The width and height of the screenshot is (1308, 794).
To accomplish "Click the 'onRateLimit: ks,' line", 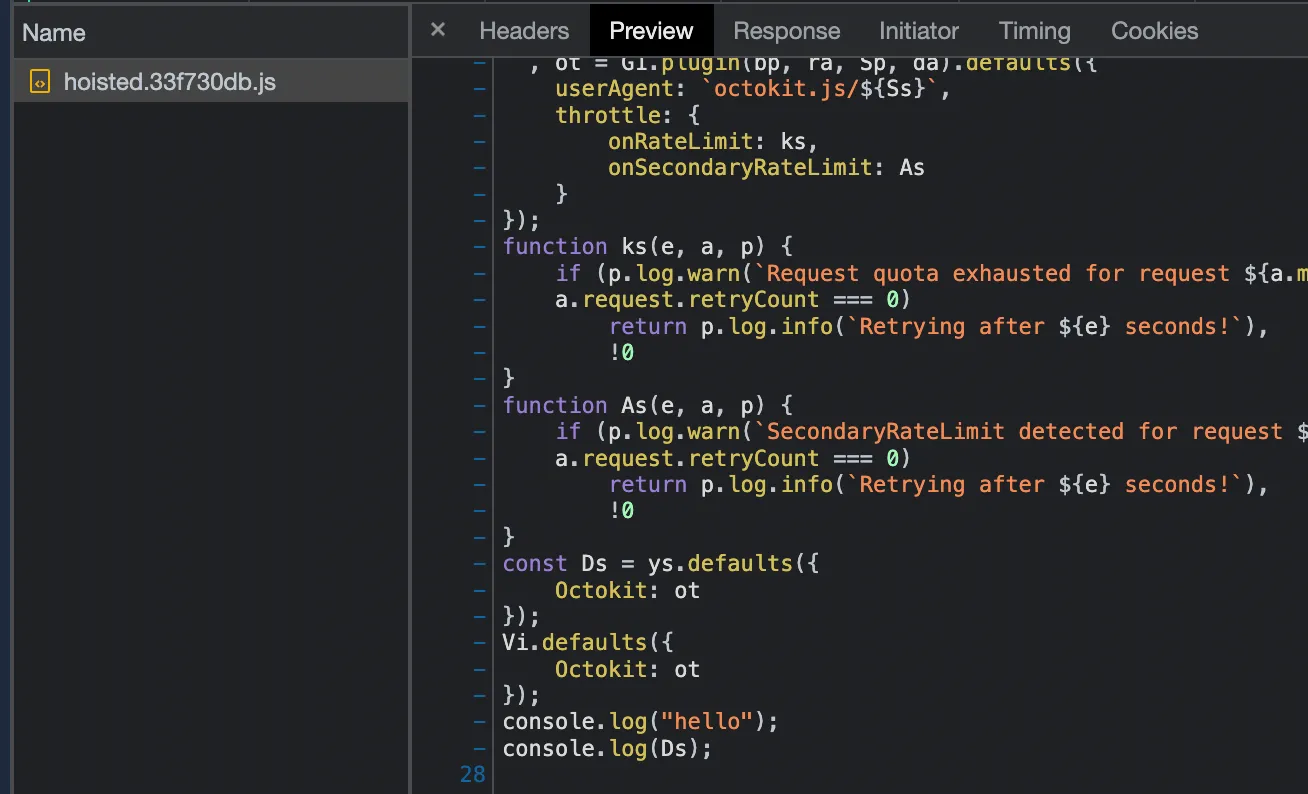I will tap(713, 141).
